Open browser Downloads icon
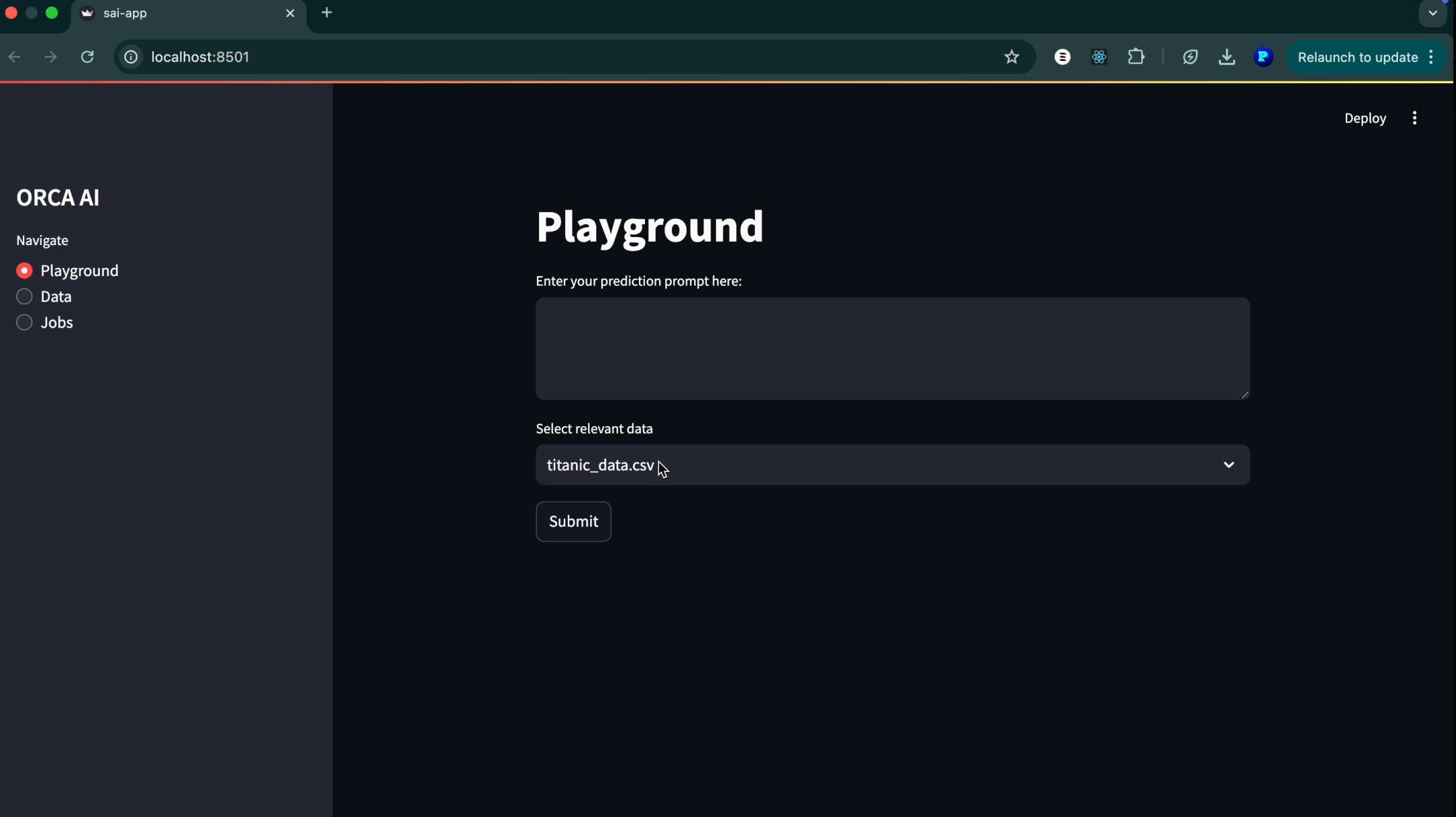 click(x=1226, y=57)
